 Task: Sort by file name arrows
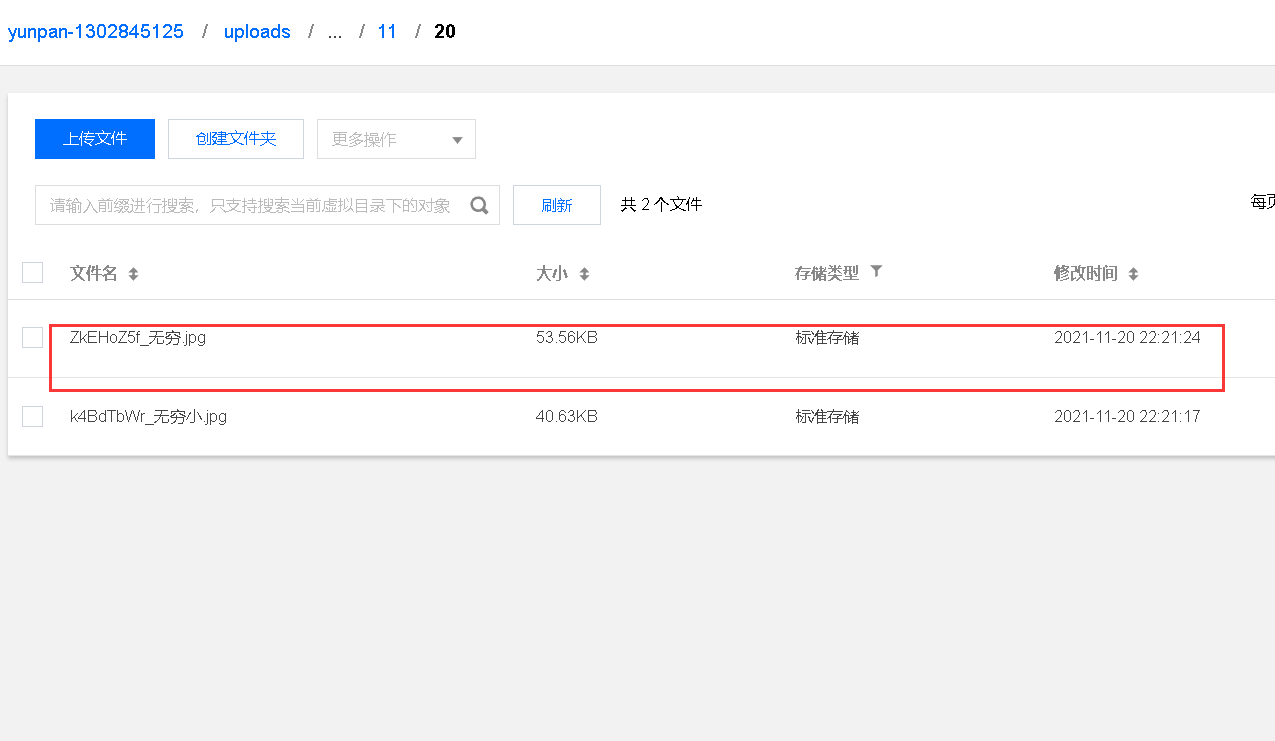point(133,274)
